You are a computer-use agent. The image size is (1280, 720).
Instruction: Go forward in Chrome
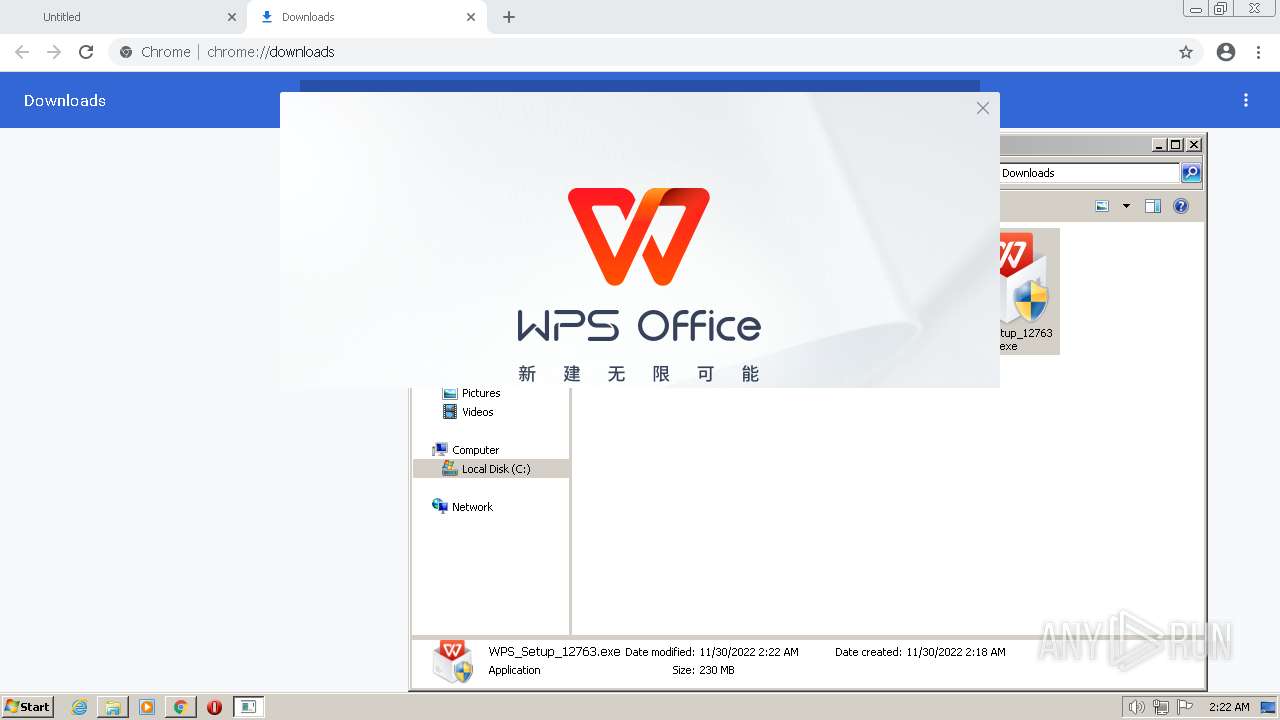tap(54, 52)
